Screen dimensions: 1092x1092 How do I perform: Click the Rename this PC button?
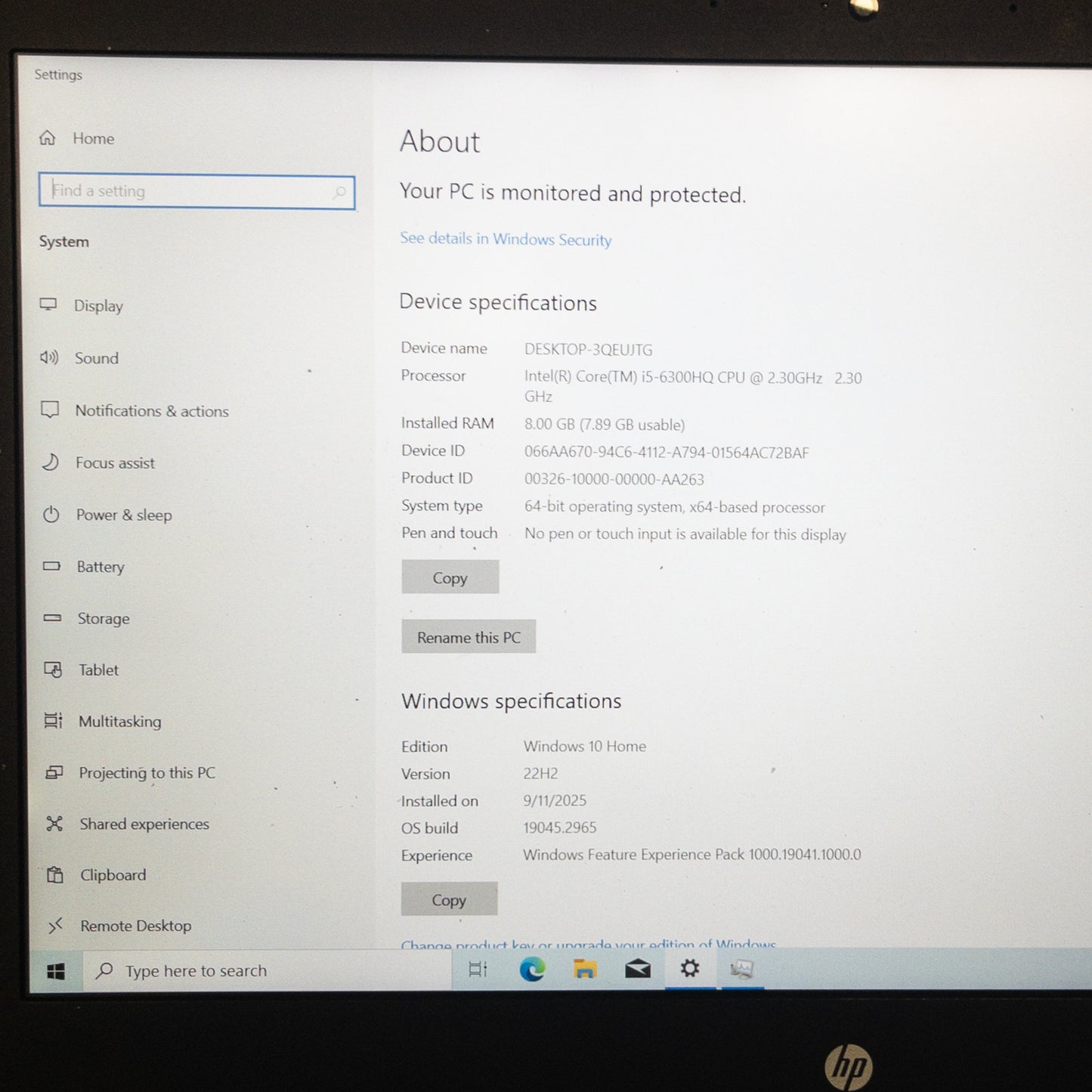point(469,637)
